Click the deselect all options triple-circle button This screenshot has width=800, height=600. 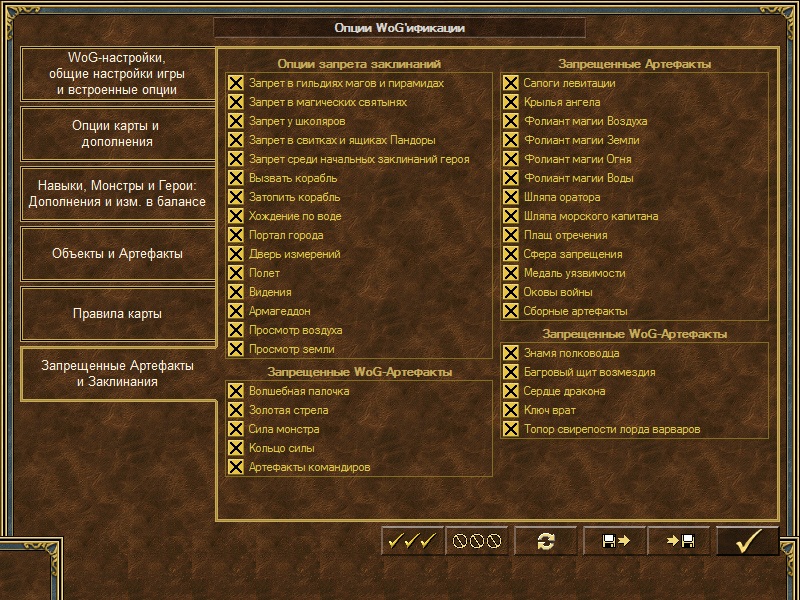point(477,541)
